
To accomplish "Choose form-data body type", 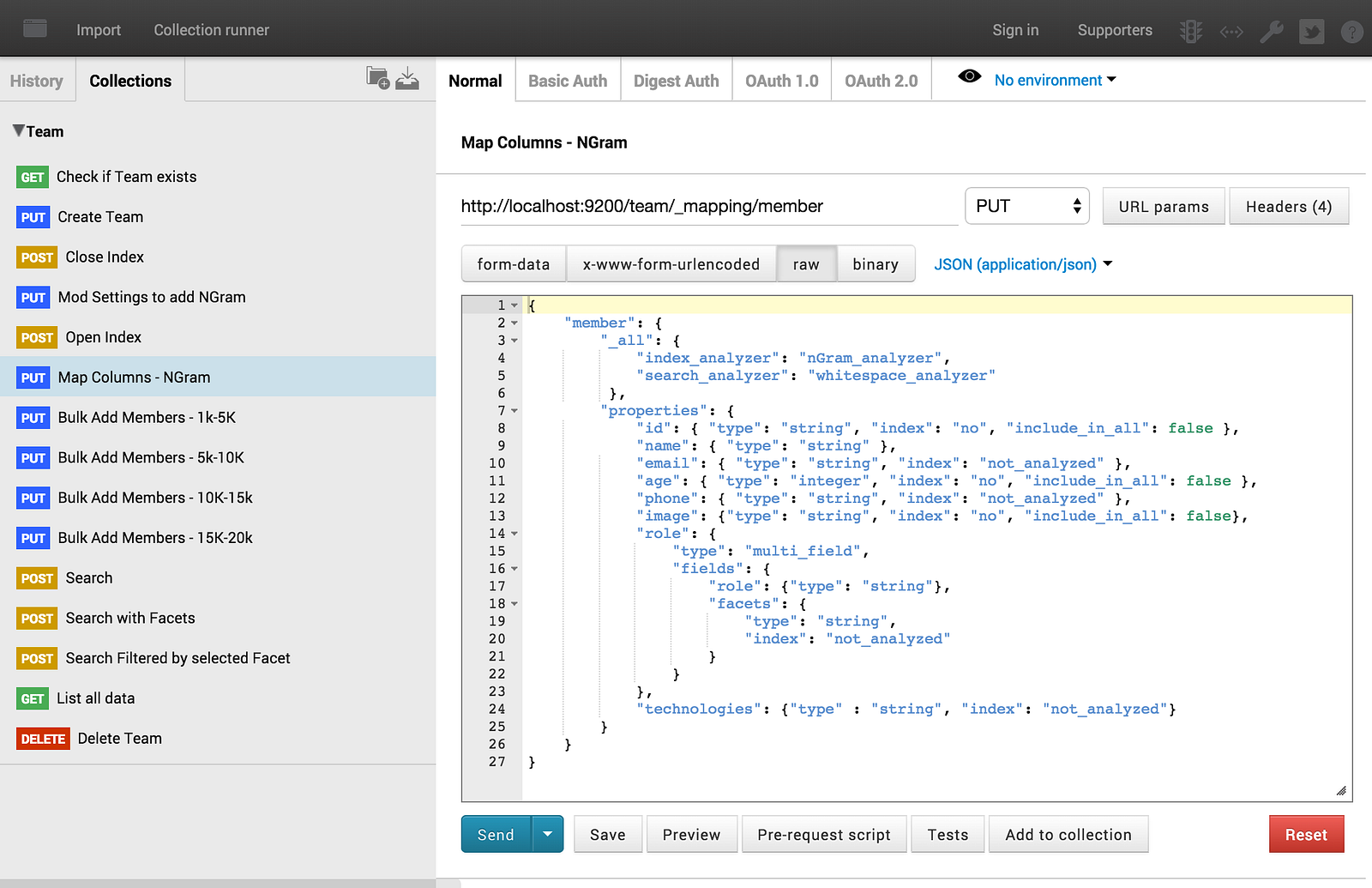I will click(x=514, y=264).
